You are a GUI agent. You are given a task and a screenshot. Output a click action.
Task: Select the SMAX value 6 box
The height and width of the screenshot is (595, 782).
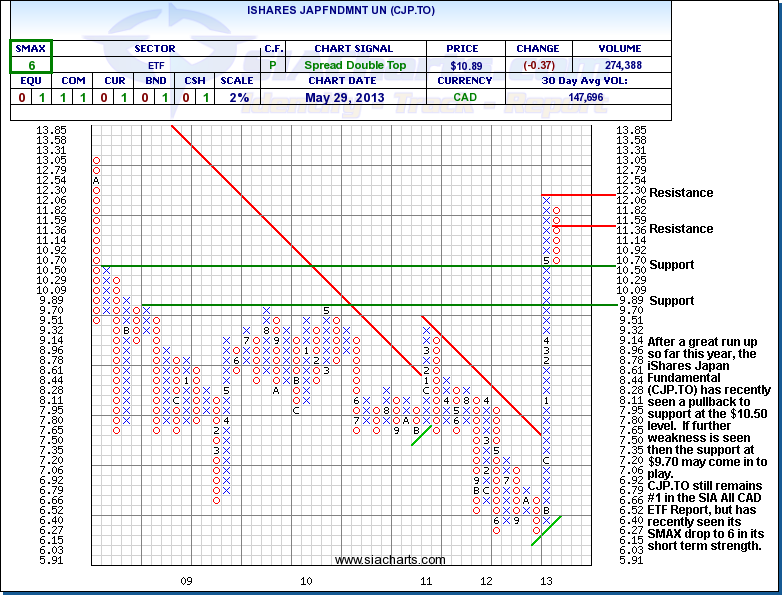click(31, 64)
